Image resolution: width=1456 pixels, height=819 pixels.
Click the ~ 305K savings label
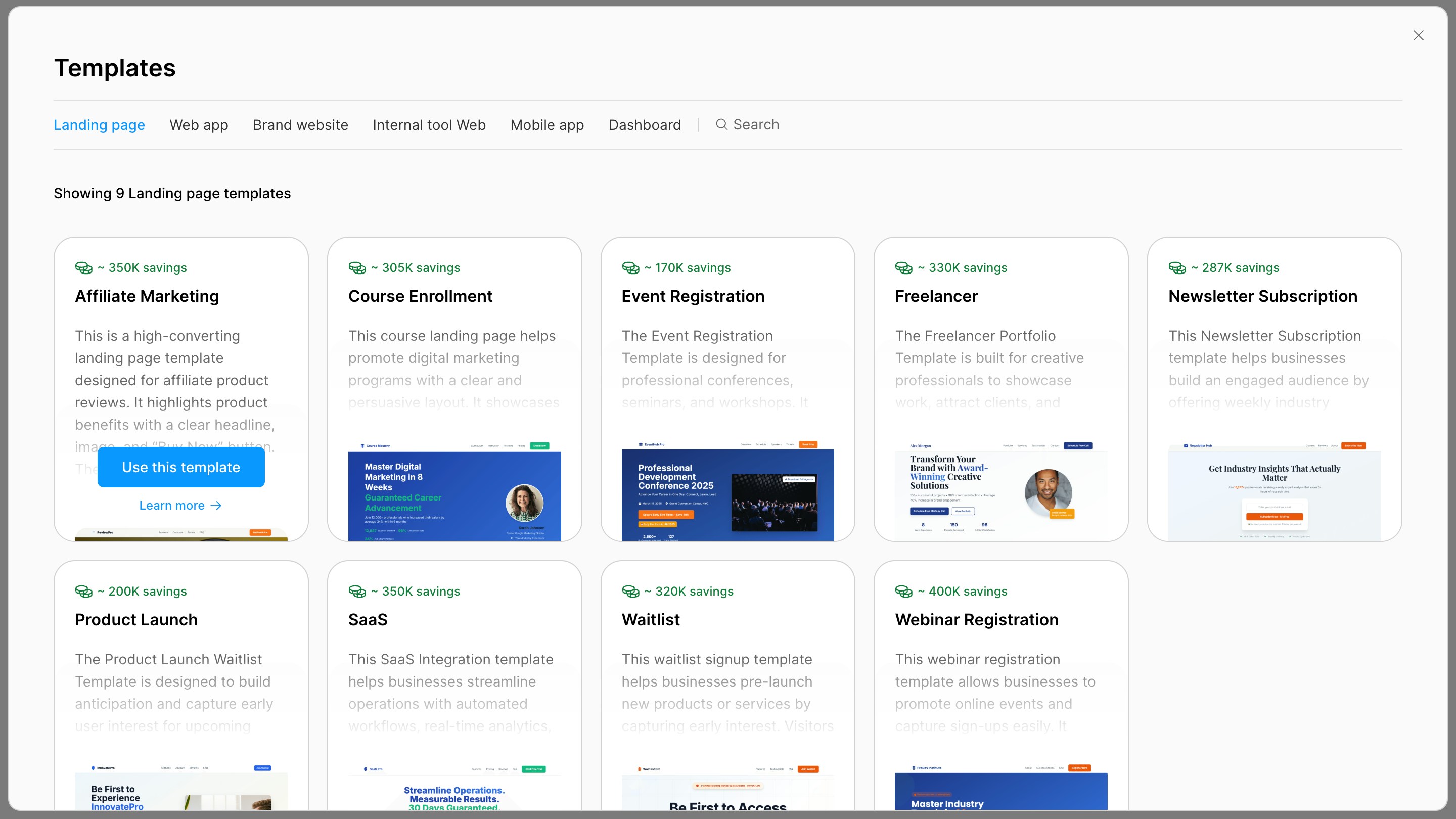416,268
